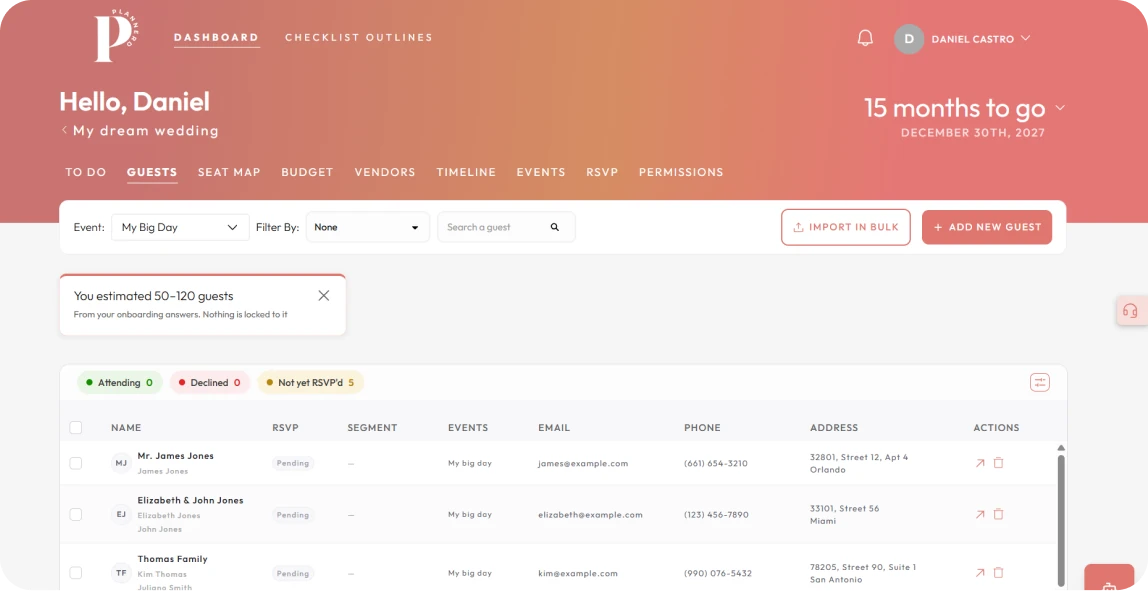Dismiss the estimated guests notice

pyautogui.click(x=324, y=296)
